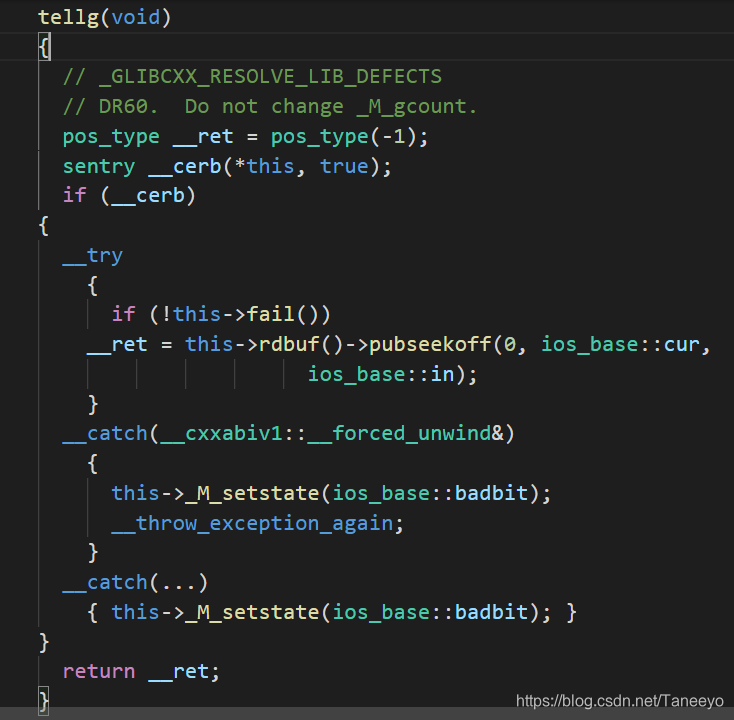
Task: Click pos_type(-1) initializer
Action: 344,137
